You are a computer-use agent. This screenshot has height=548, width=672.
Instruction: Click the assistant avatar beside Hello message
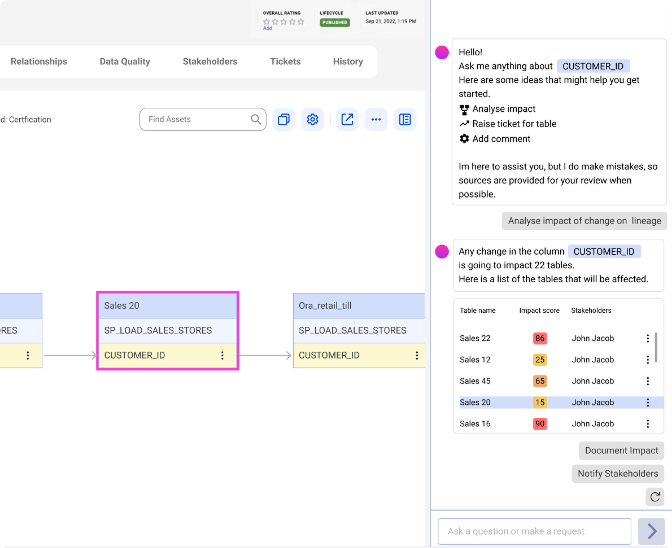pyautogui.click(x=442, y=52)
